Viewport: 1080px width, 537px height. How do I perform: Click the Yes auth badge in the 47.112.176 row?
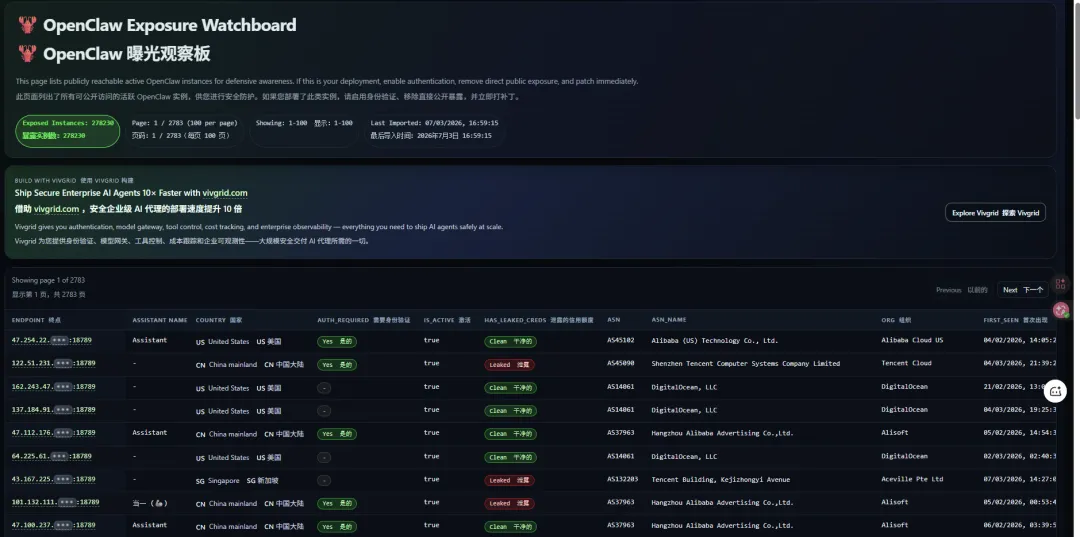point(337,434)
